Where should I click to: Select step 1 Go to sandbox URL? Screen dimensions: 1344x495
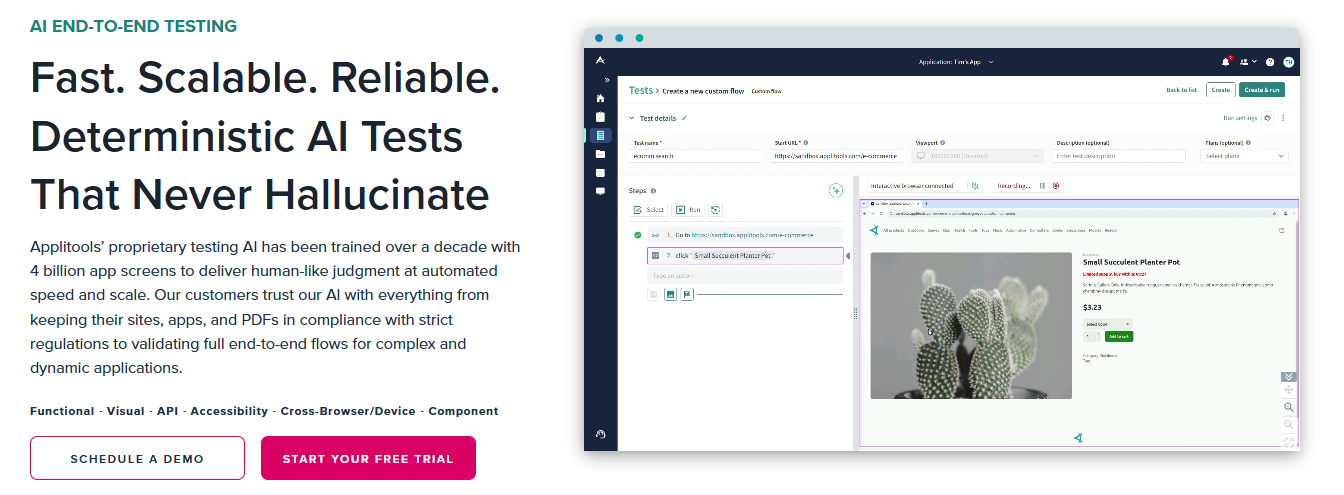tap(744, 235)
